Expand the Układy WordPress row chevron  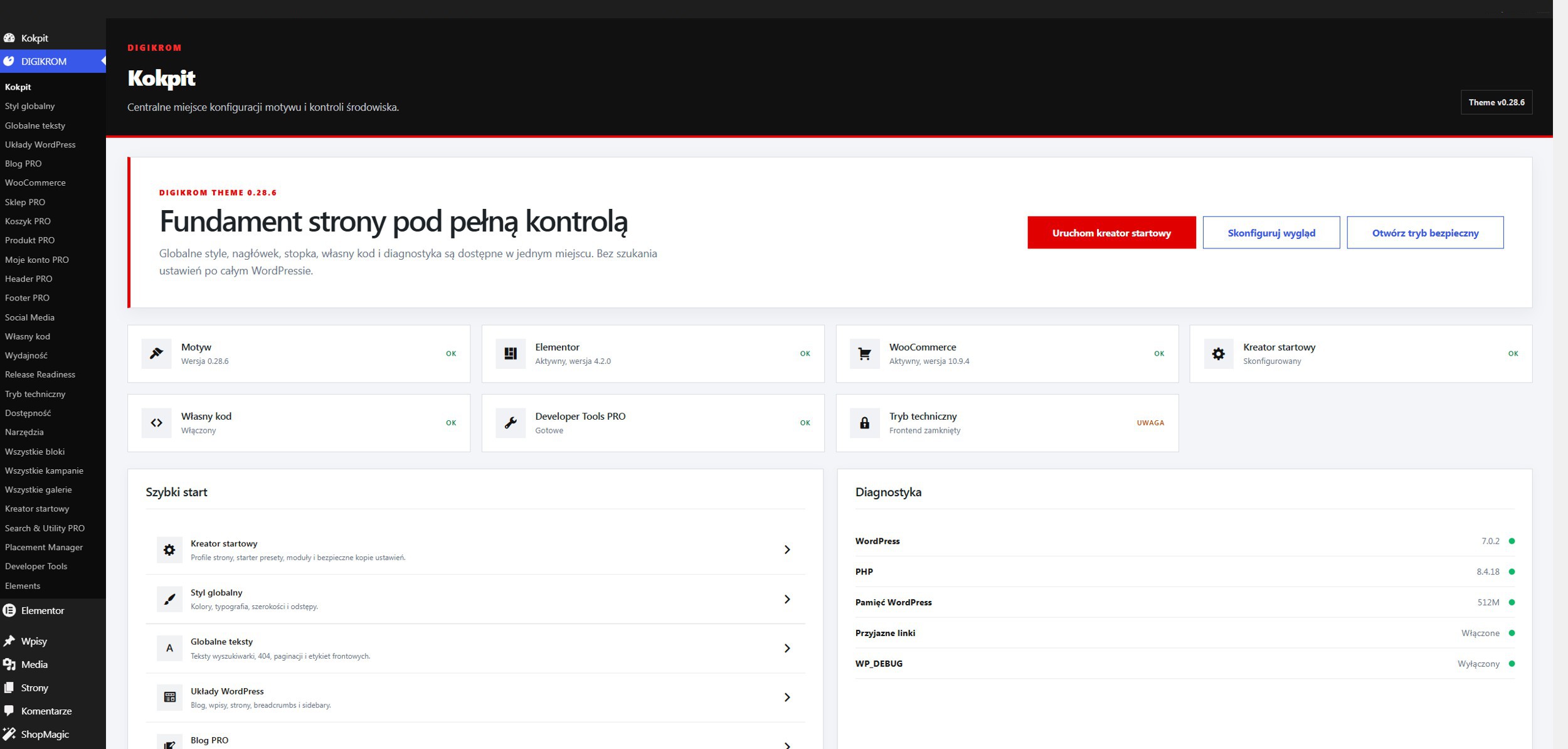pyautogui.click(x=787, y=697)
